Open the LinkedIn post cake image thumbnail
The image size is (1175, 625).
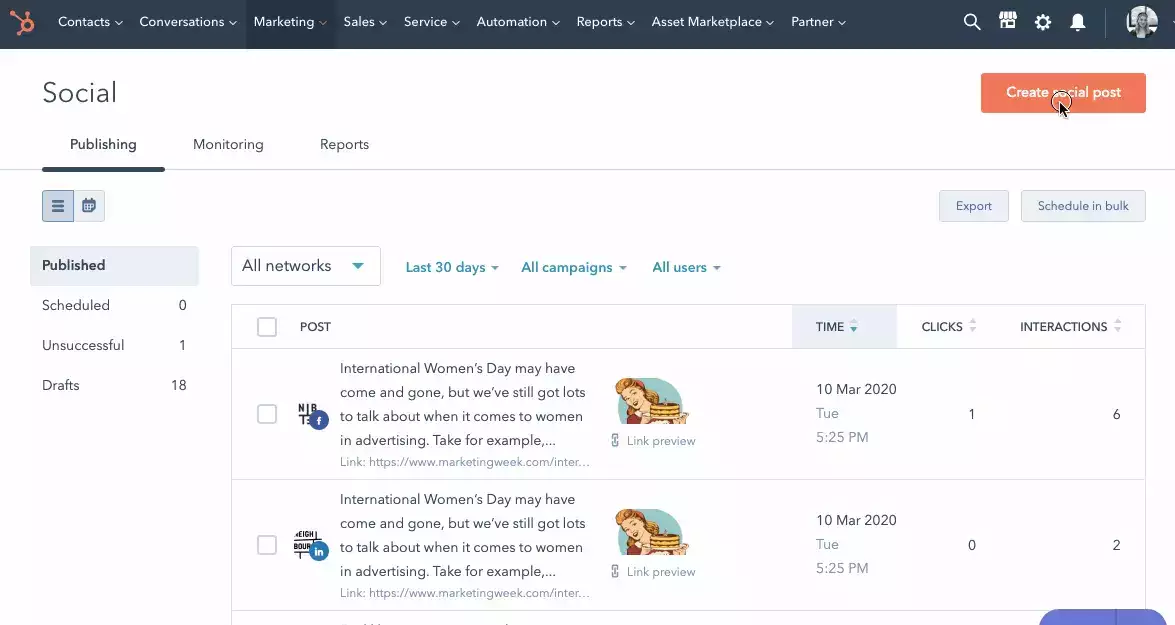pyautogui.click(x=651, y=532)
